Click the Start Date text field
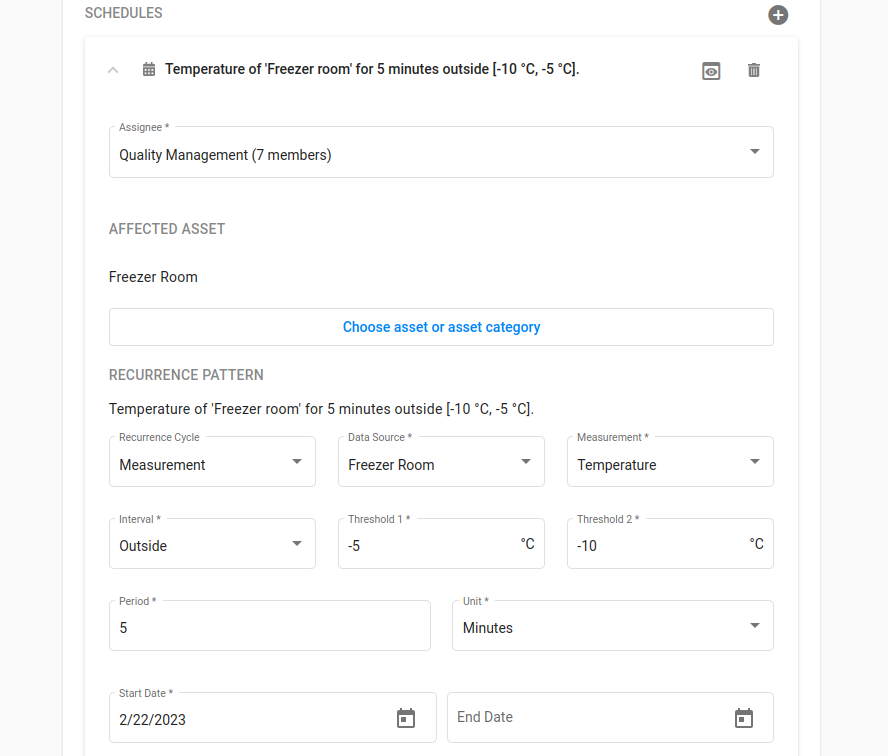Image resolution: width=888 pixels, height=756 pixels. coord(250,719)
